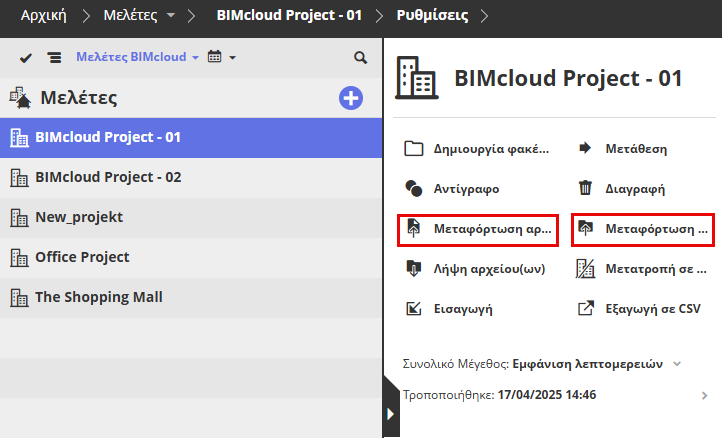Click building icon beside New_projekt
The height and width of the screenshot is (438, 722).
pos(19,217)
